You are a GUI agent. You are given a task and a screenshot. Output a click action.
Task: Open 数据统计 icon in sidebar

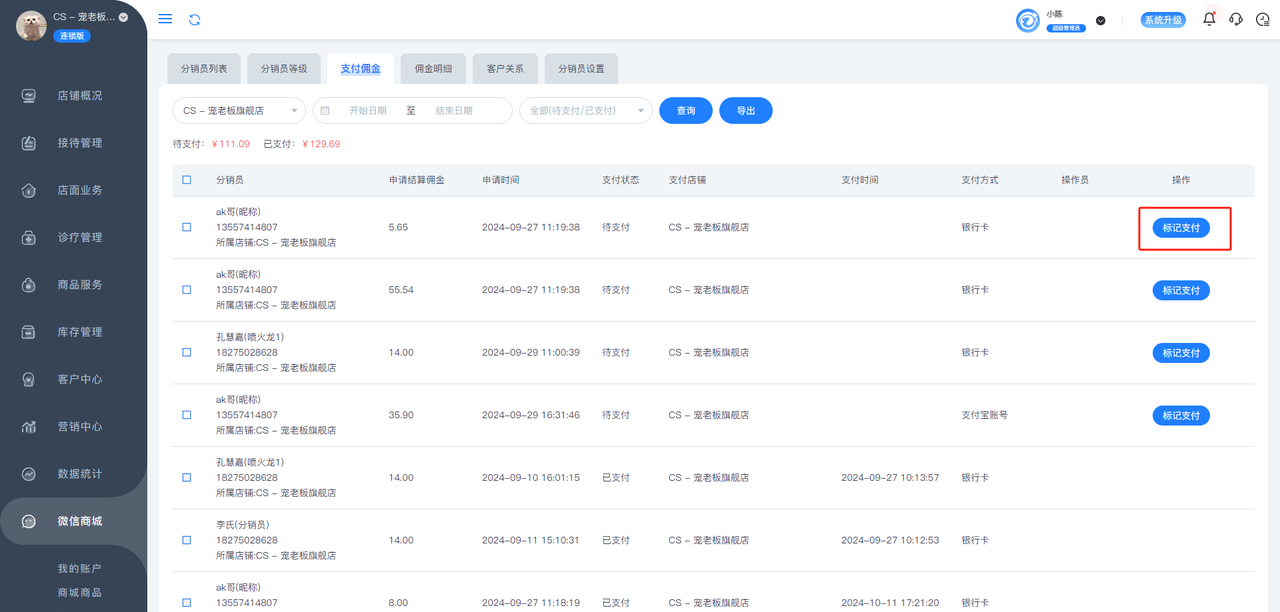(x=29, y=474)
